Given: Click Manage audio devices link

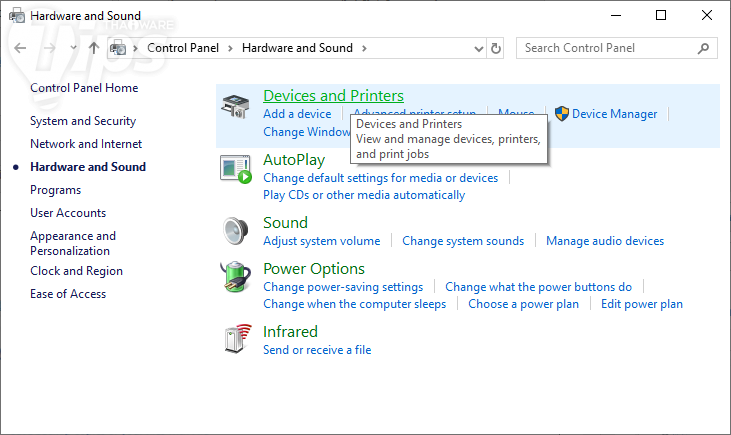Looking at the screenshot, I should (x=604, y=241).
